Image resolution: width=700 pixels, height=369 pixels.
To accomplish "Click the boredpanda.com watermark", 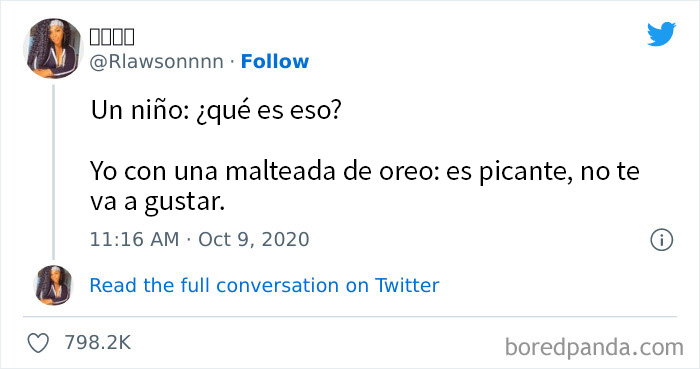I will point(594,347).
